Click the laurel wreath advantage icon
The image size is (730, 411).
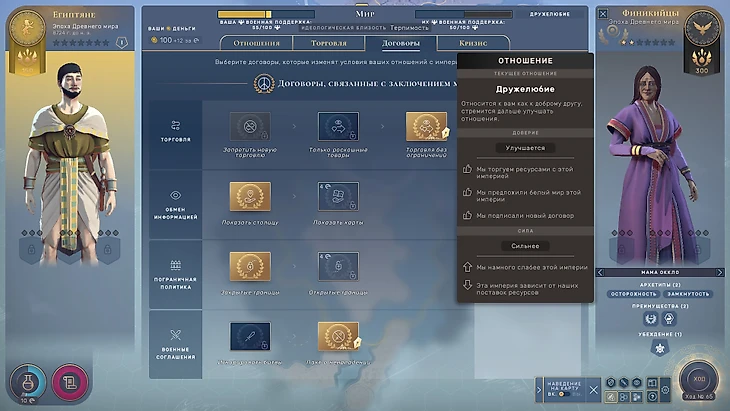[x=650, y=319]
